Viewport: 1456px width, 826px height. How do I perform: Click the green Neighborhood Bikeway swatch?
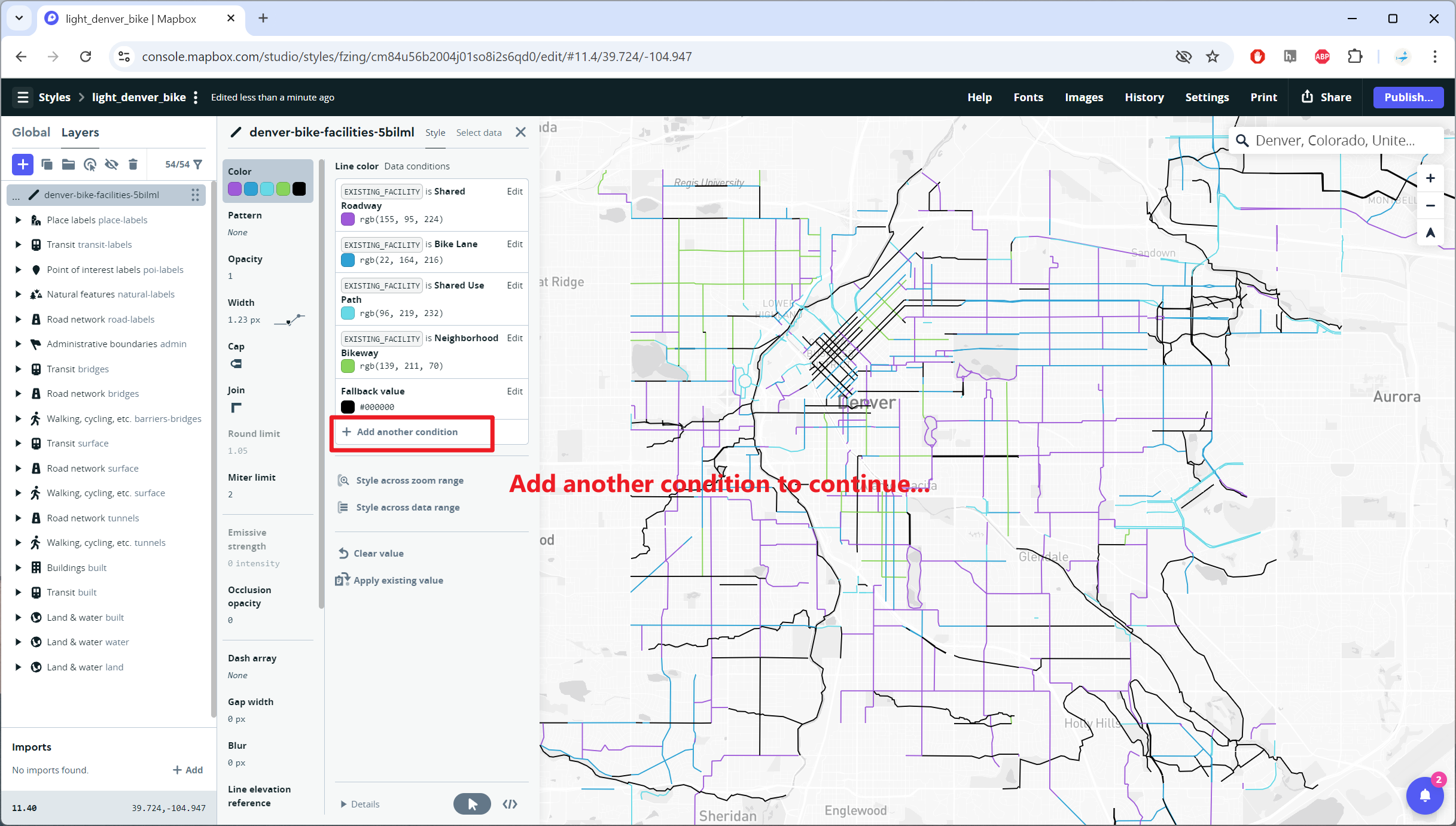(348, 366)
